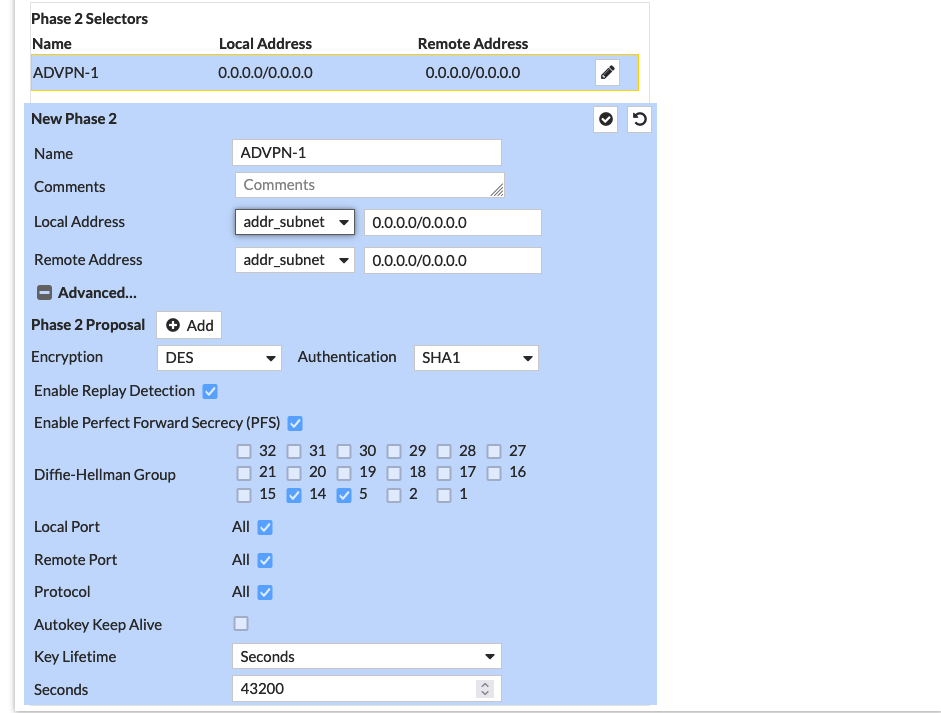The height and width of the screenshot is (713, 941).
Task: Click the Seconds value stepper arrows
Action: click(x=485, y=689)
